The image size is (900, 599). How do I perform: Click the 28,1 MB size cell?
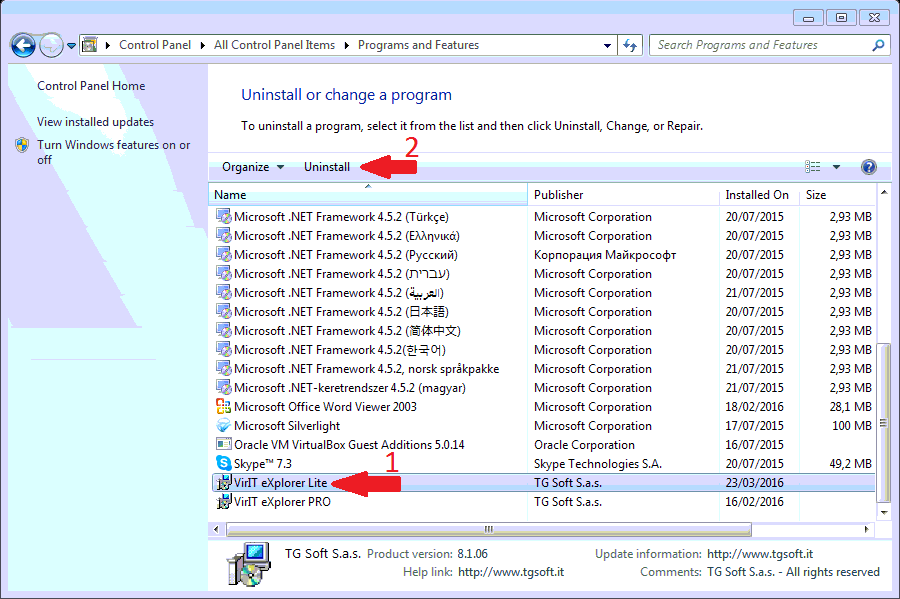pos(851,407)
